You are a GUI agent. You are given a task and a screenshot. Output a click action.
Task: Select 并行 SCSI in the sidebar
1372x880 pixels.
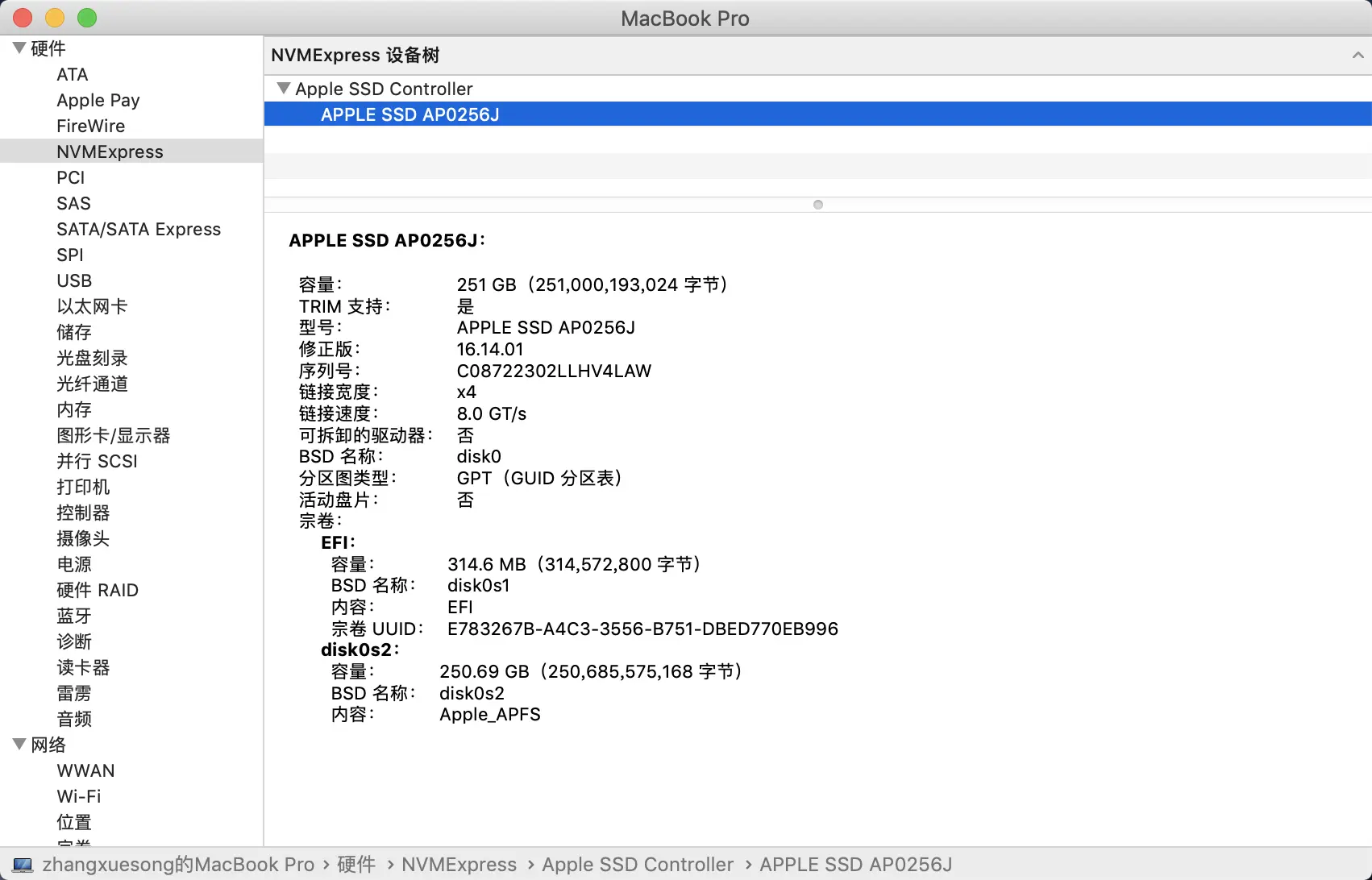(x=97, y=461)
